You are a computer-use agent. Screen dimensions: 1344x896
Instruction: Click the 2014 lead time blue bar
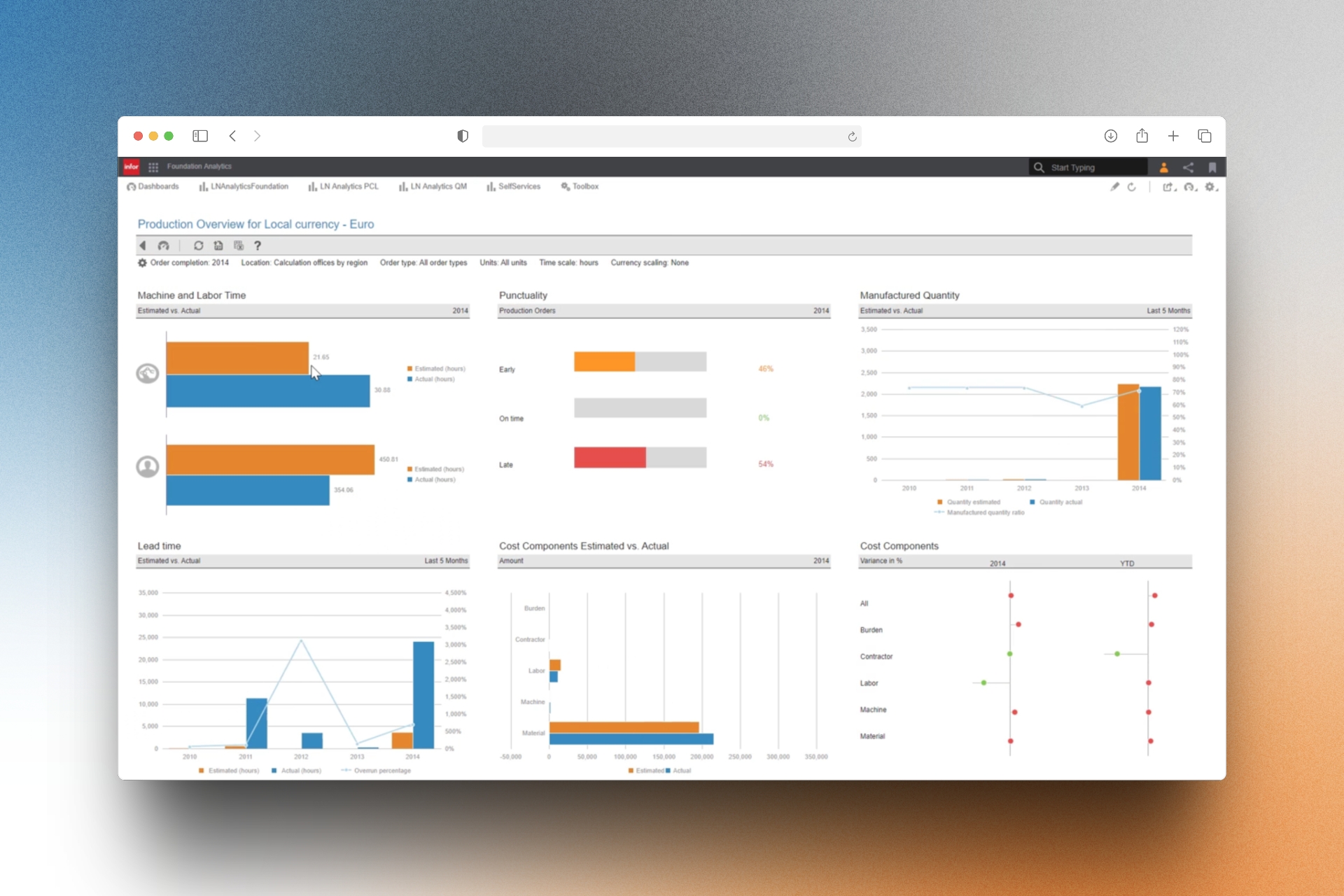[x=423, y=695]
